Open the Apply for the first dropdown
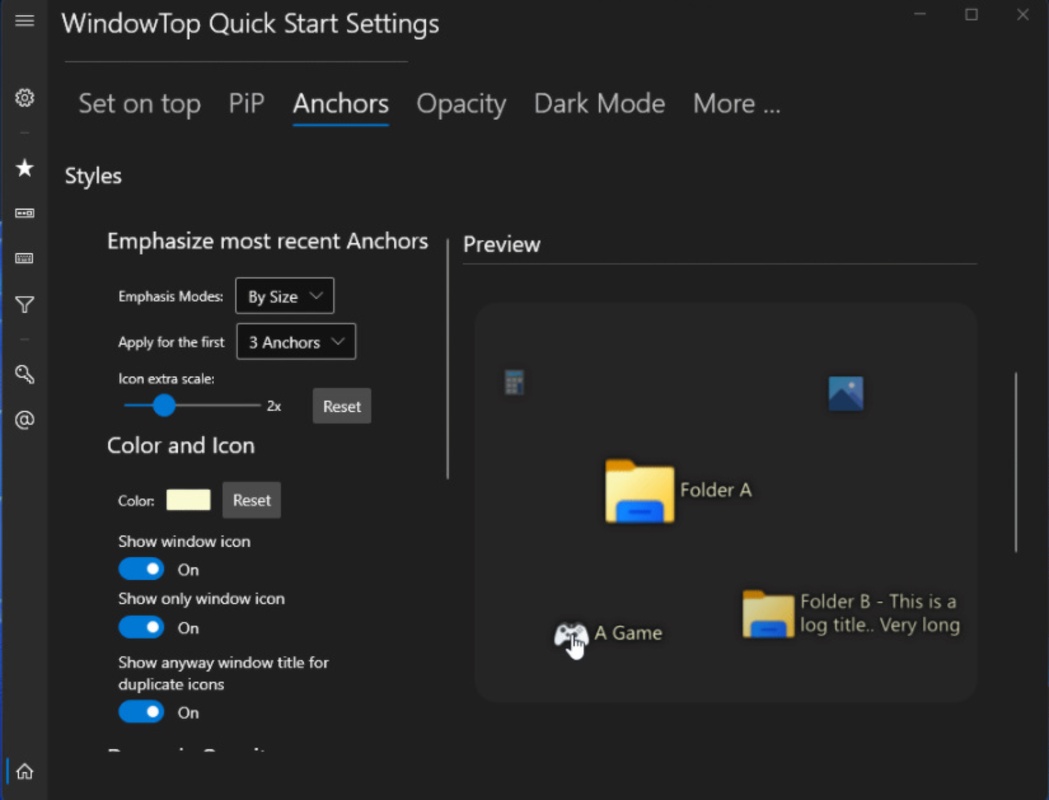The height and width of the screenshot is (800, 1049). click(x=296, y=342)
